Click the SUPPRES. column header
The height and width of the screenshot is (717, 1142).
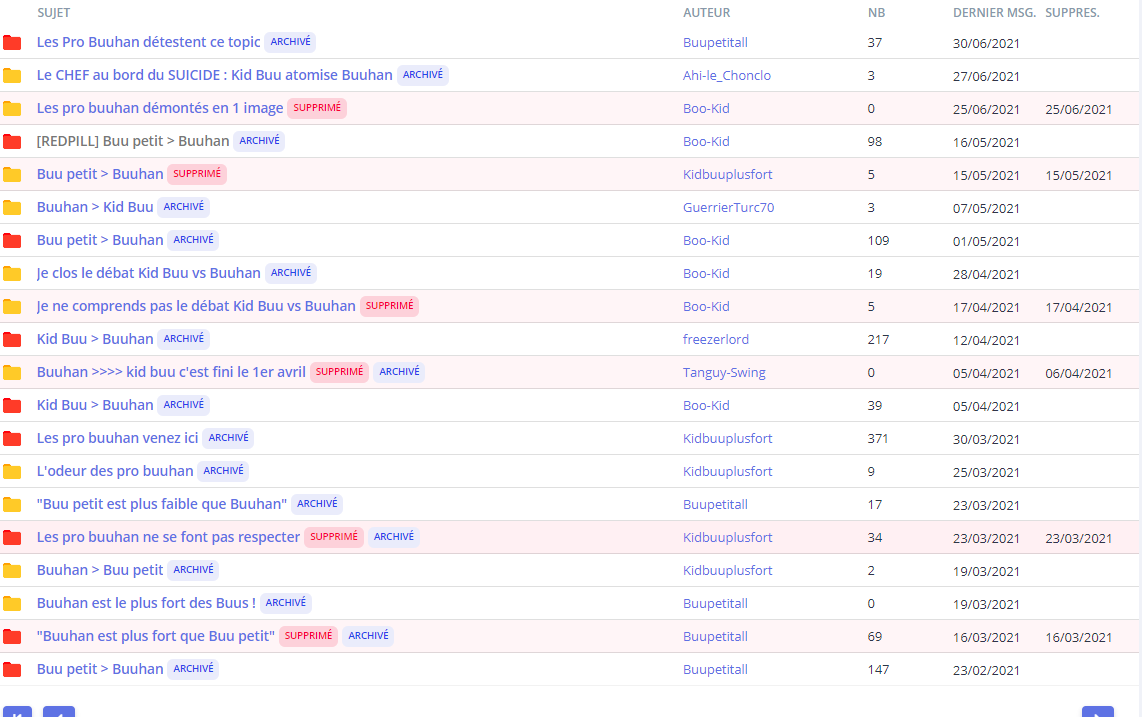point(1072,12)
